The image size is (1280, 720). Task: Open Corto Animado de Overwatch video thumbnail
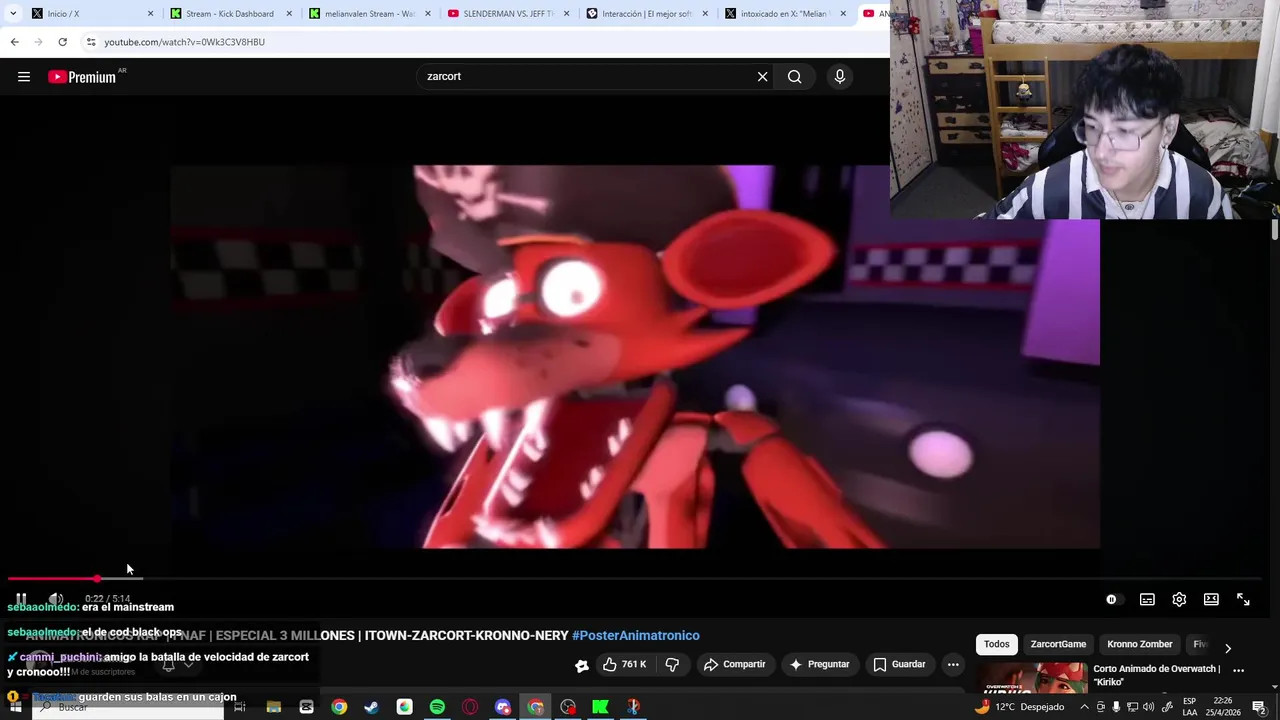pos(1031,677)
